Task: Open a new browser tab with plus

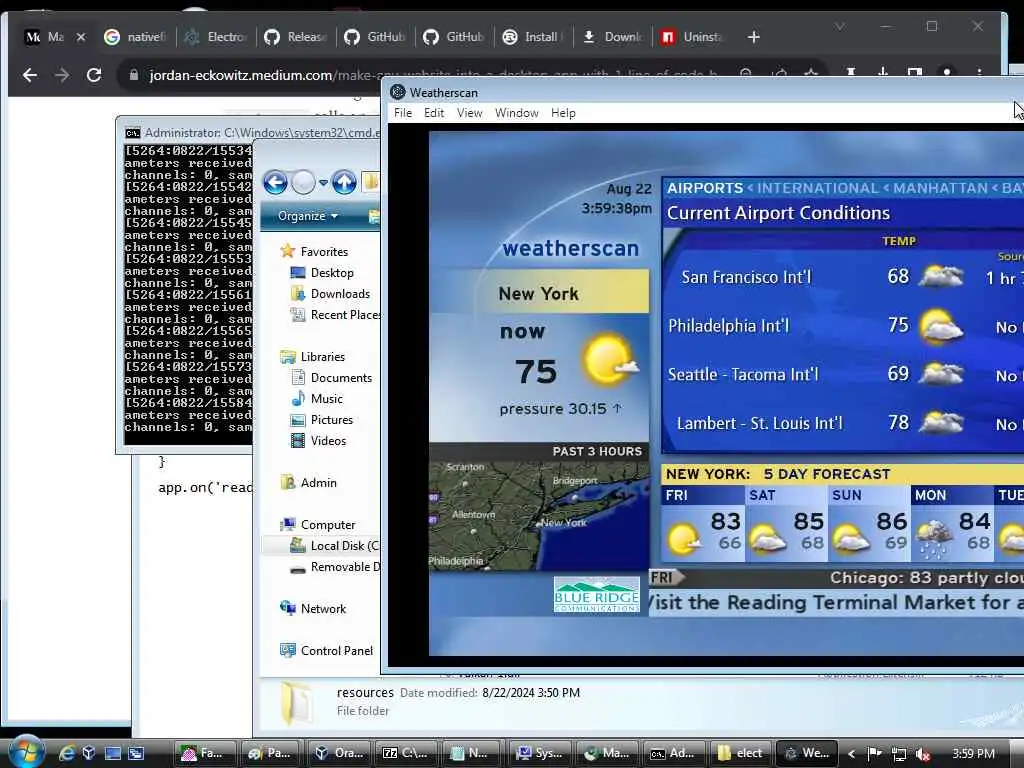Action: coord(754,37)
